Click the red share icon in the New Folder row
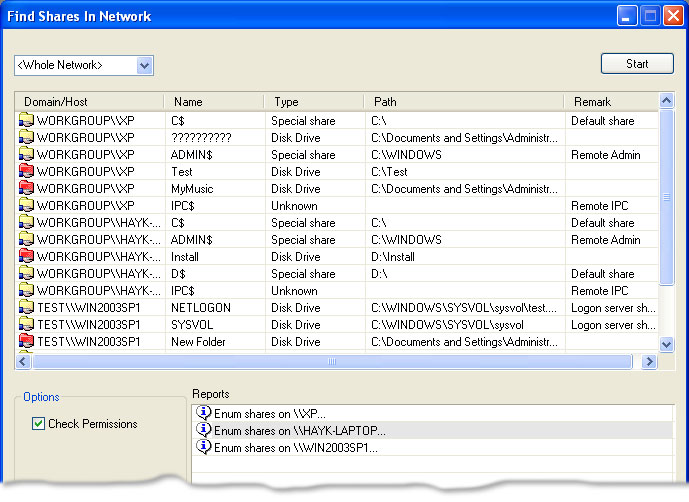Viewport: 689px width, 502px height. click(x=26, y=341)
